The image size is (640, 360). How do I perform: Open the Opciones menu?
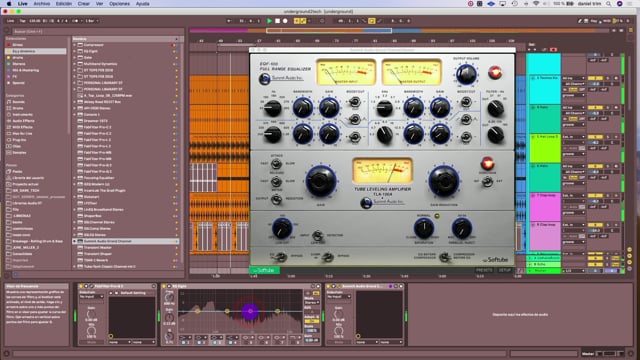(119, 4)
